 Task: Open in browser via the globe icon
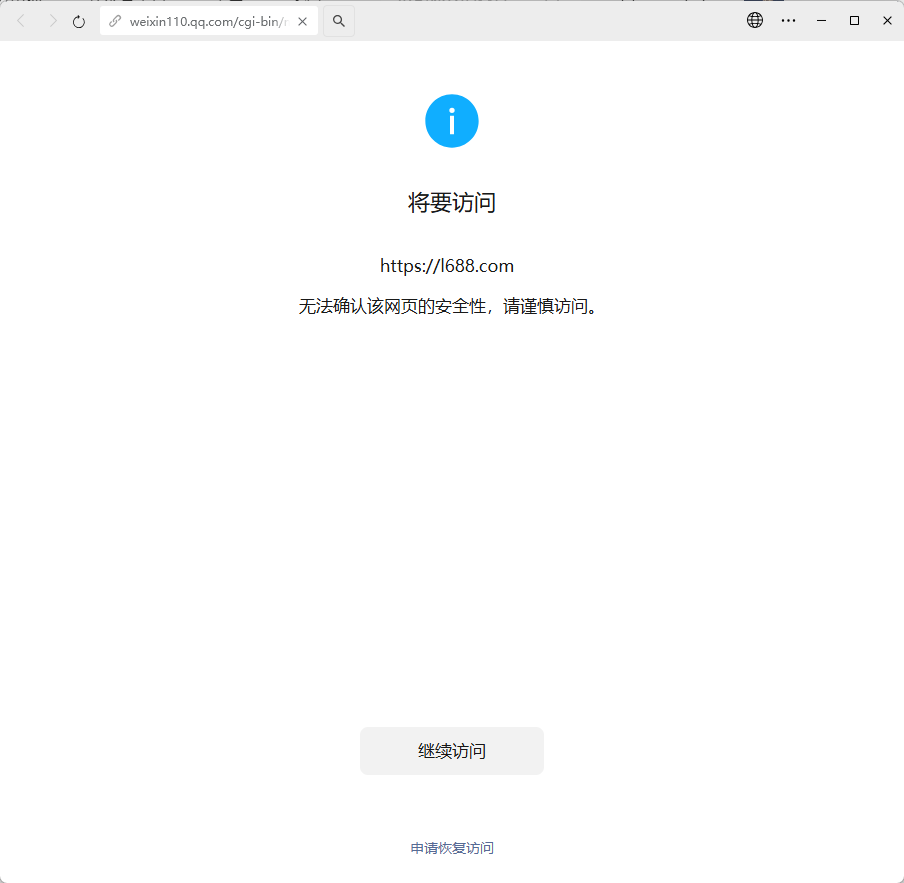coord(755,20)
